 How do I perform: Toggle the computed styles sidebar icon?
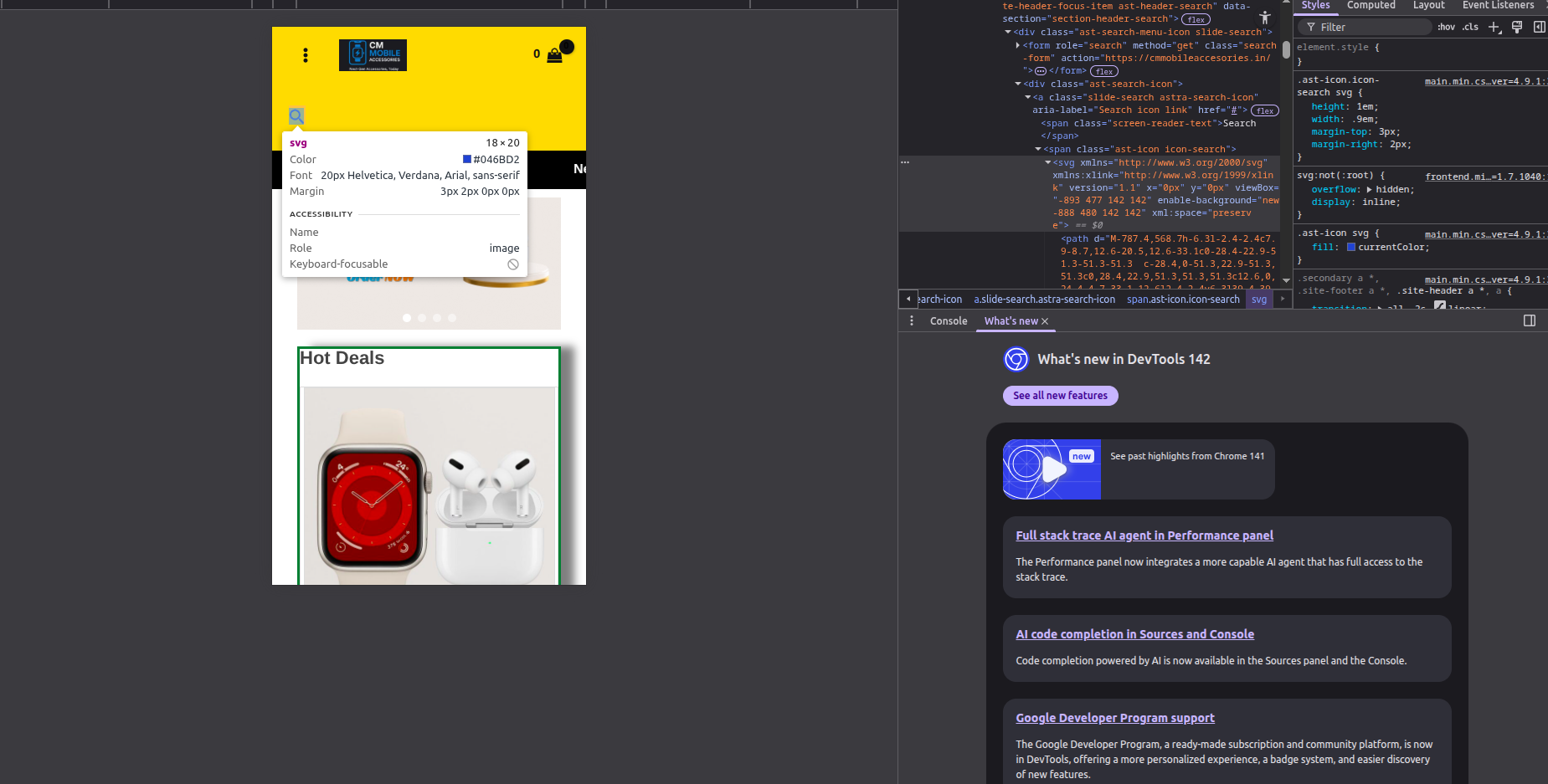pyautogui.click(x=1539, y=27)
